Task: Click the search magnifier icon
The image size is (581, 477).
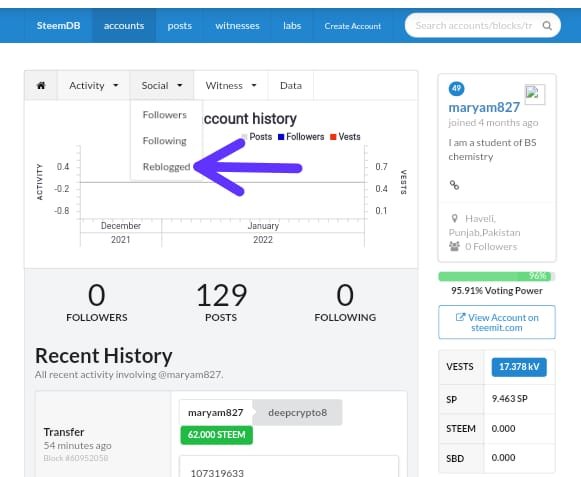Action: (x=547, y=26)
